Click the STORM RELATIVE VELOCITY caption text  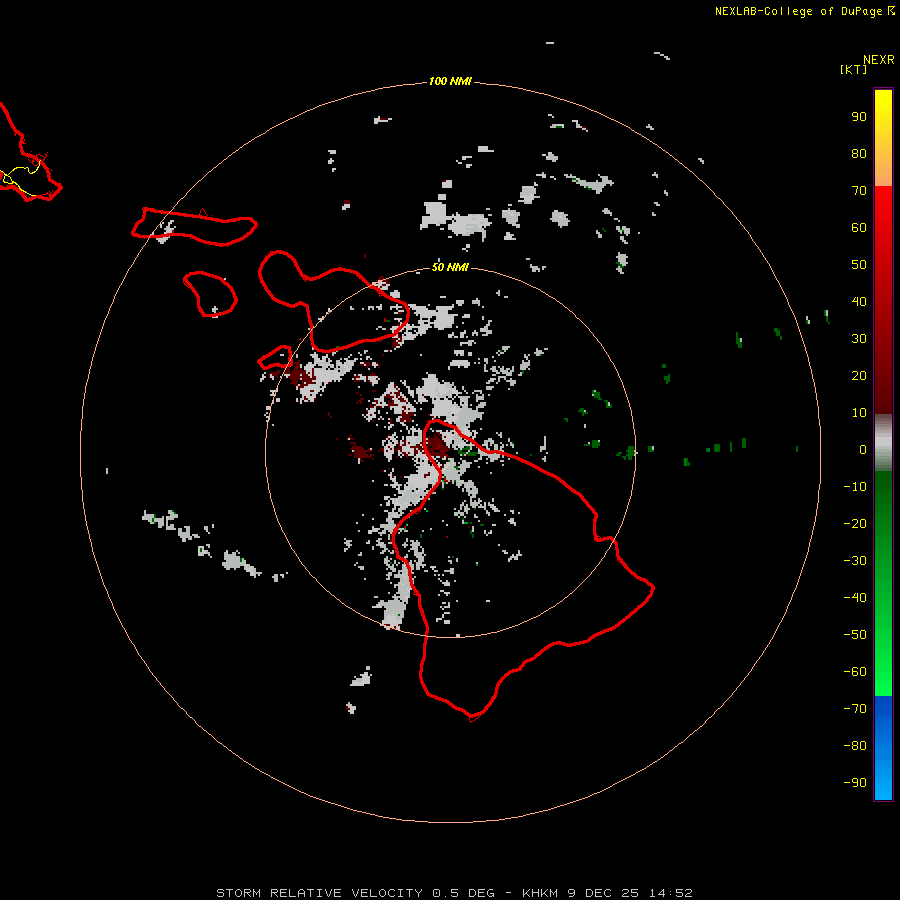(320, 893)
